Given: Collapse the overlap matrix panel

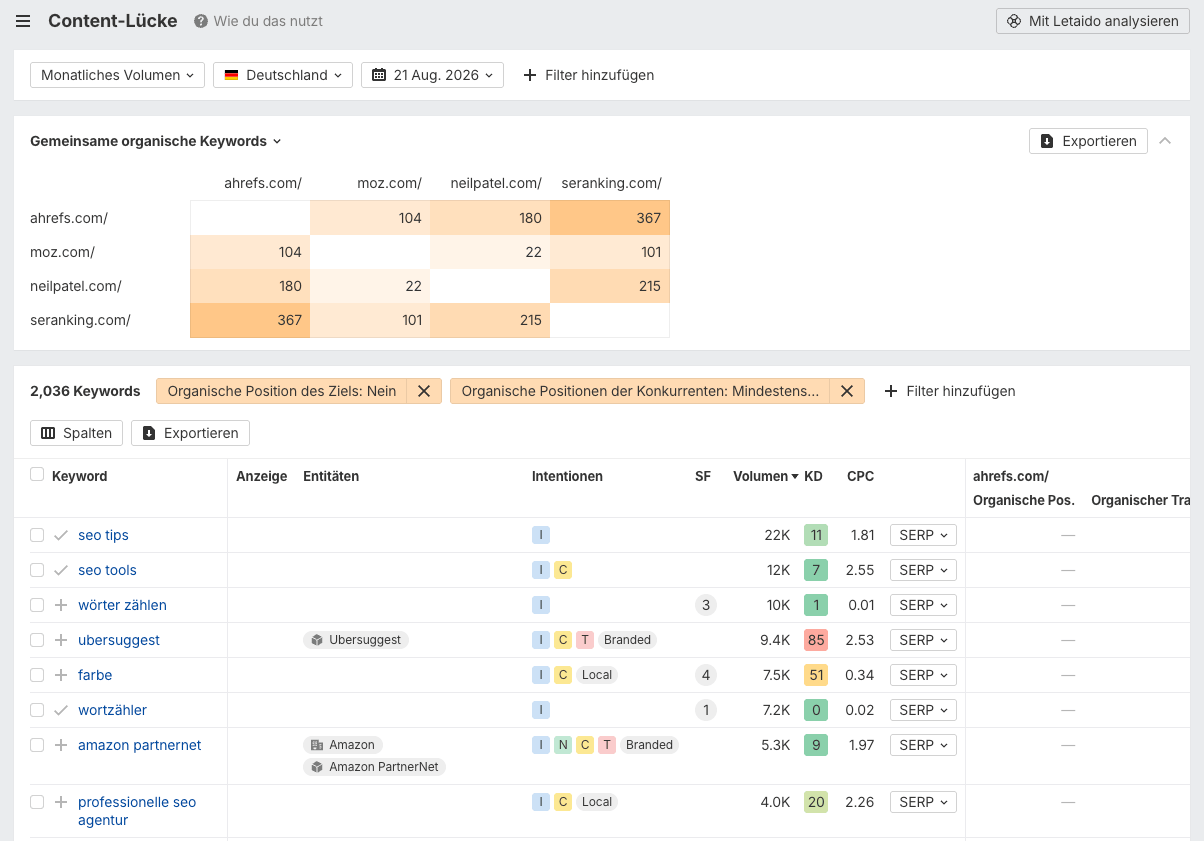Looking at the screenshot, I should [x=1165, y=141].
